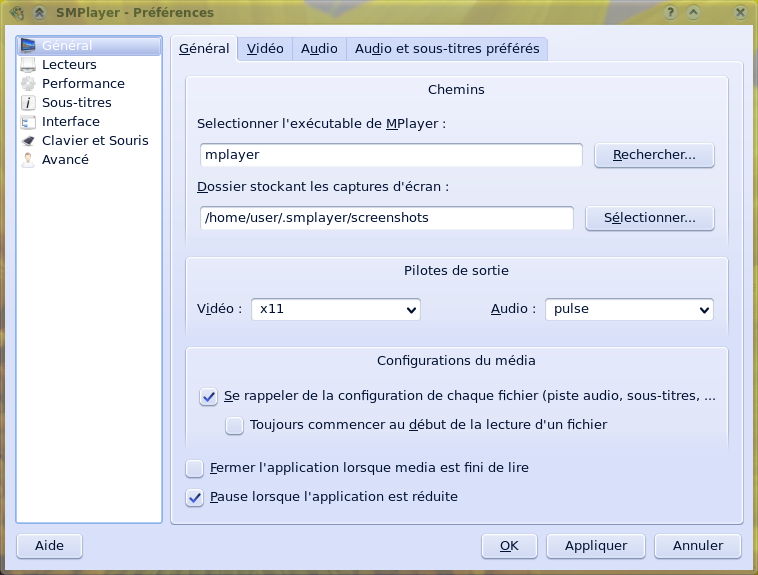Enable 'Fermer l'application' when media finishes
758x575 pixels.
194,468
